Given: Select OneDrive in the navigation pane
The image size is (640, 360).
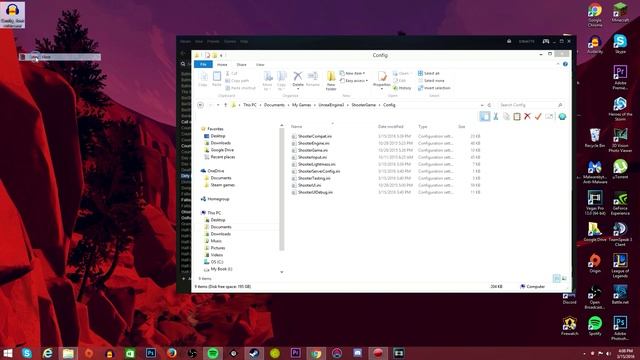Looking at the screenshot, I should pyautogui.click(x=212, y=171).
